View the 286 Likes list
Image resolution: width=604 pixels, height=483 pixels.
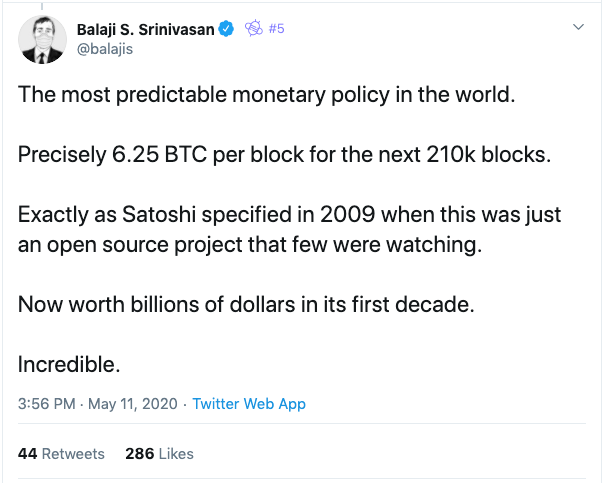pos(159,454)
